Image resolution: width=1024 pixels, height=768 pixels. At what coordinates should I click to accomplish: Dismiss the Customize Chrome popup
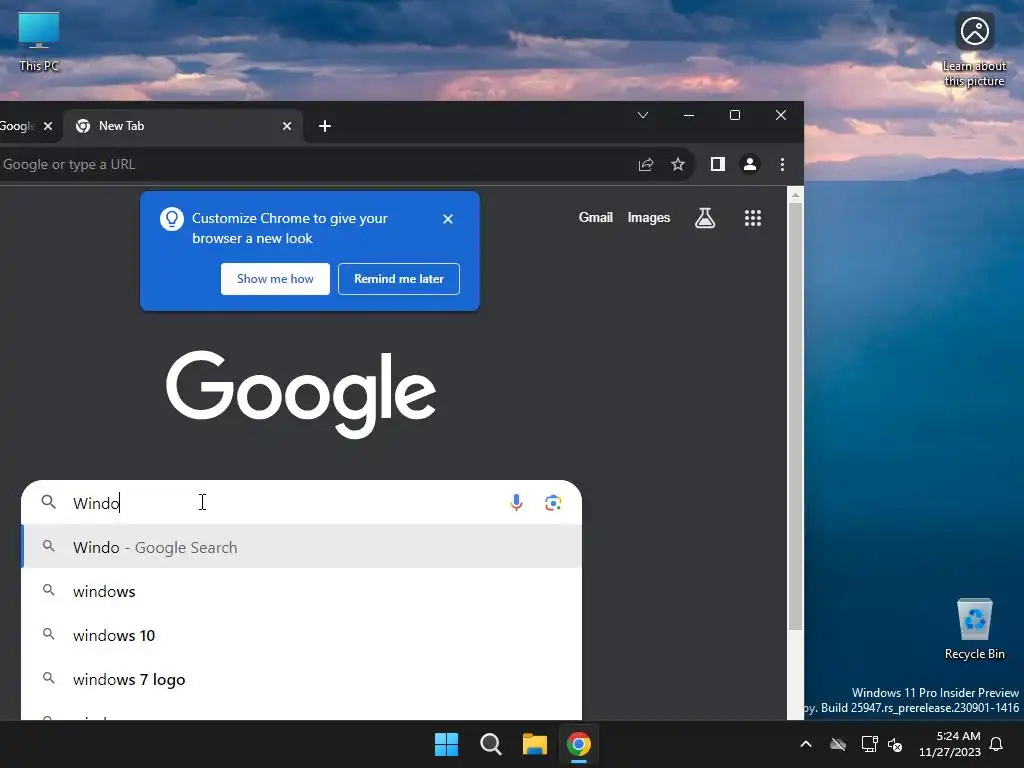(x=447, y=219)
